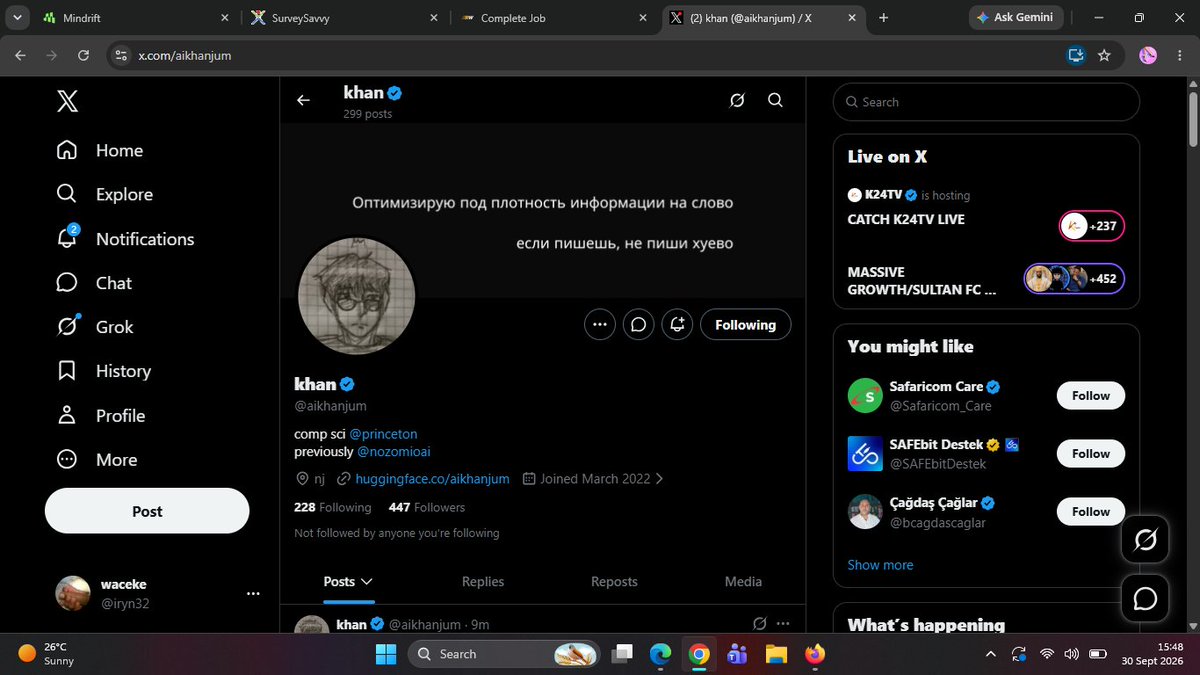1200x675 pixels.
Task: Click the X Search input field
Action: pos(986,102)
